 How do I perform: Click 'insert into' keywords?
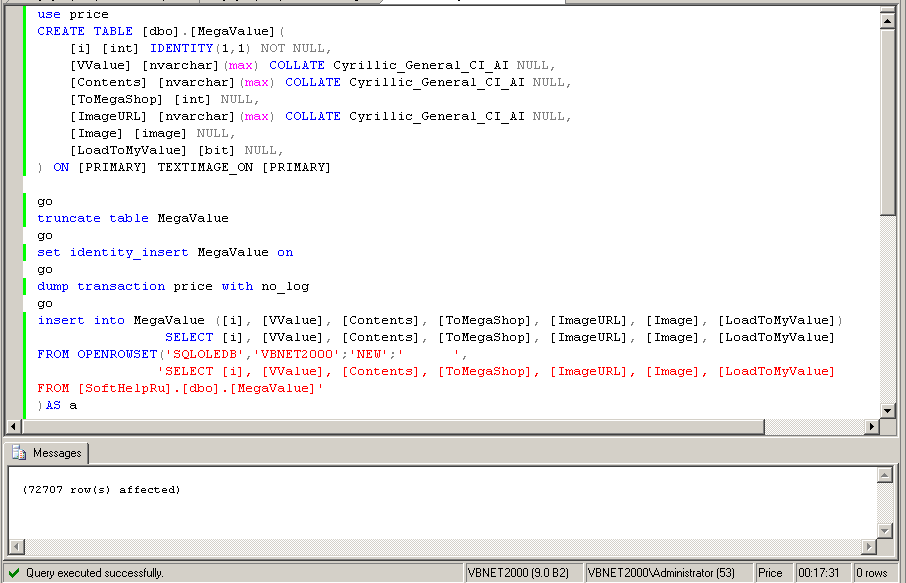81,321
